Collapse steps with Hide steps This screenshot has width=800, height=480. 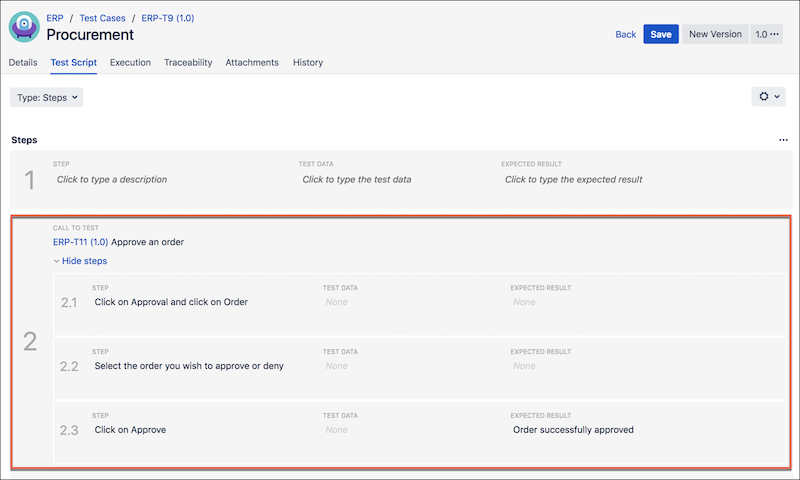coord(80,261)
